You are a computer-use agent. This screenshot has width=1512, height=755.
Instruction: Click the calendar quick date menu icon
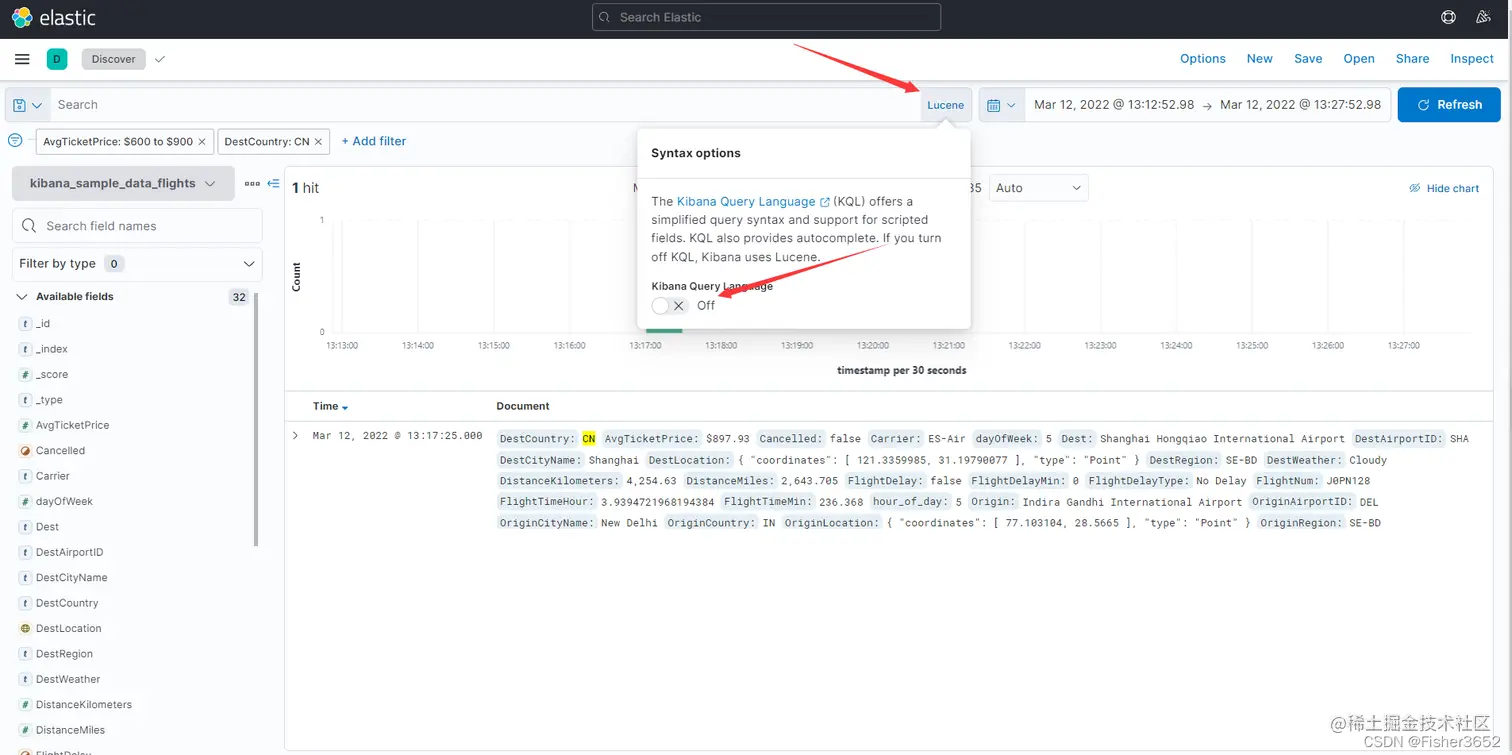click(x=1001, y=105)
